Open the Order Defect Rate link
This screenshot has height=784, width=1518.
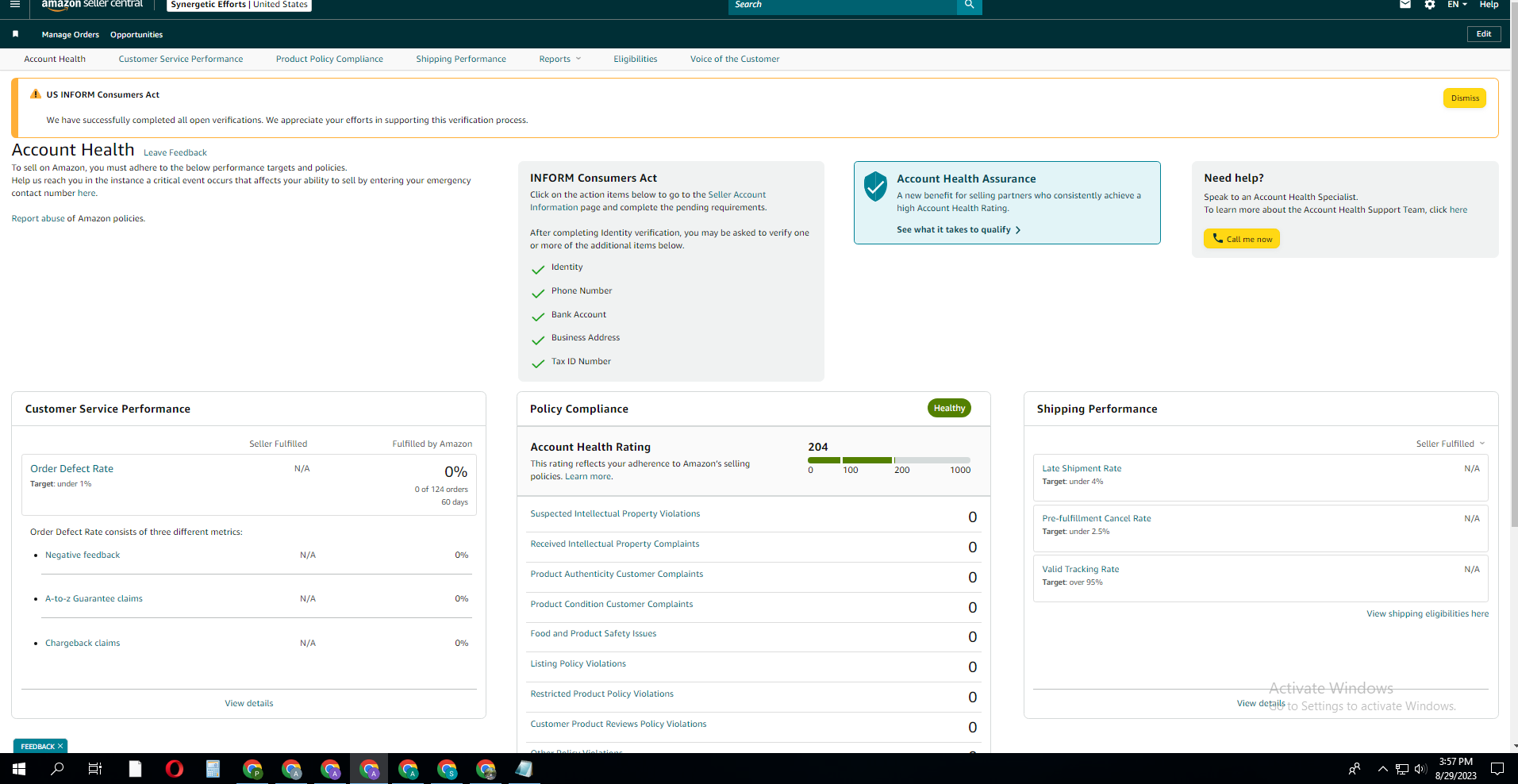tap(71, 469)
